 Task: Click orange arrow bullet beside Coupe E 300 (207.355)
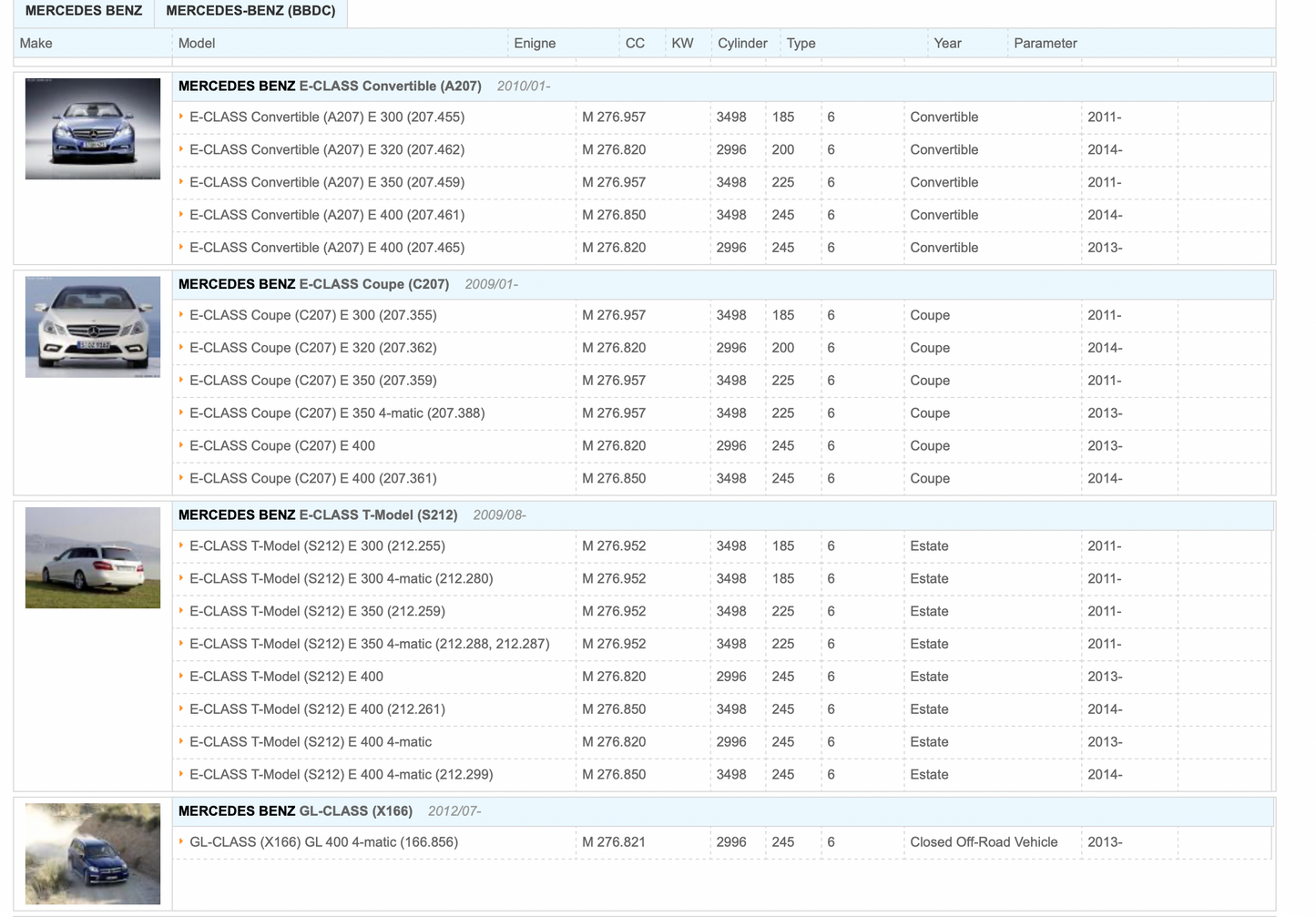(x=182, y=314)
